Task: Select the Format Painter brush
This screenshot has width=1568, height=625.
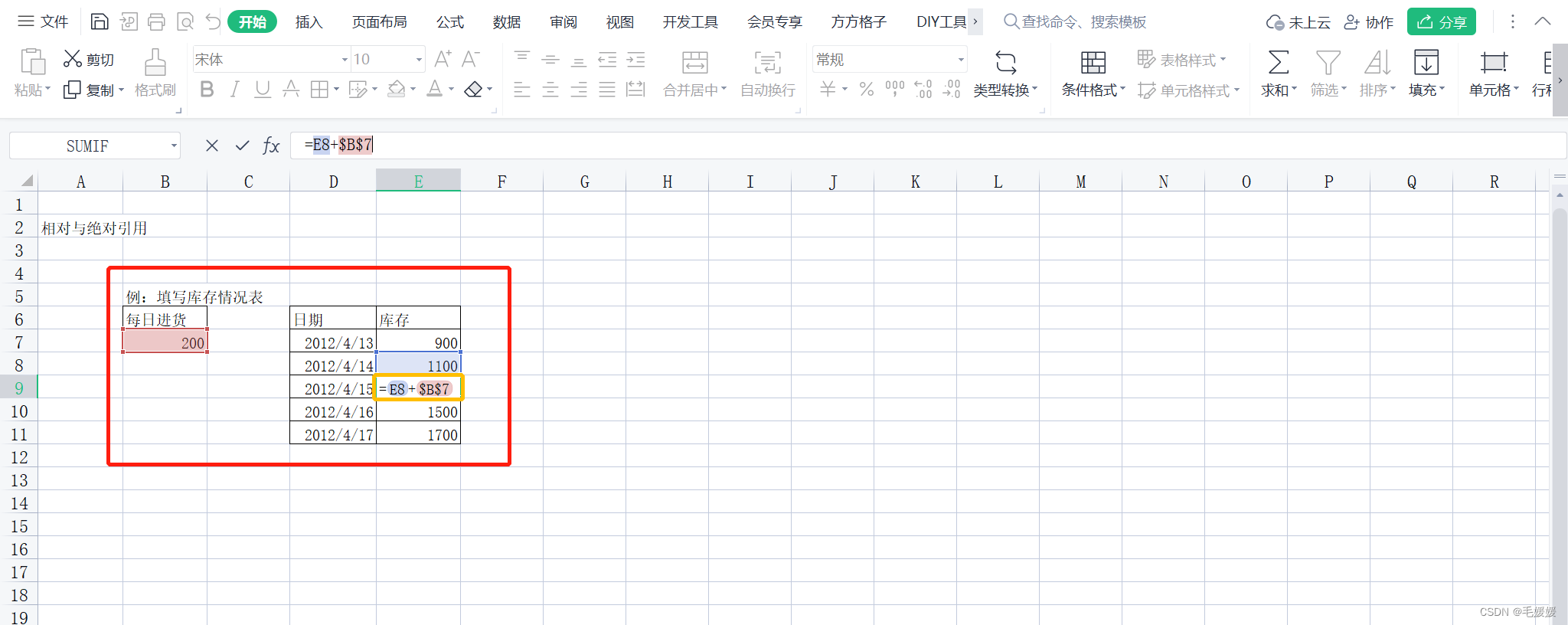Action: point(155,74)
